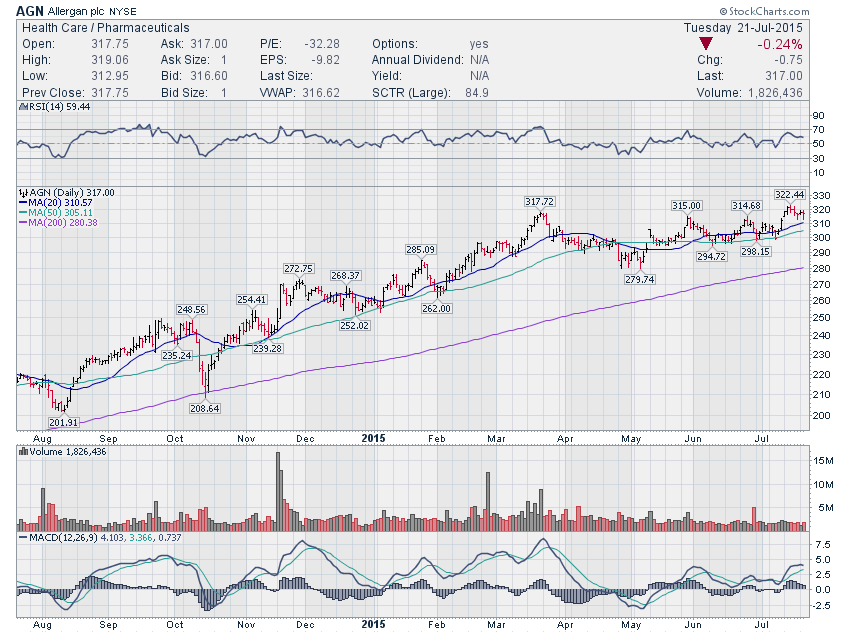Click the RSI(14) panel icon
The height and width of the screenshot is (633, 850).
(x=23, y=107)
